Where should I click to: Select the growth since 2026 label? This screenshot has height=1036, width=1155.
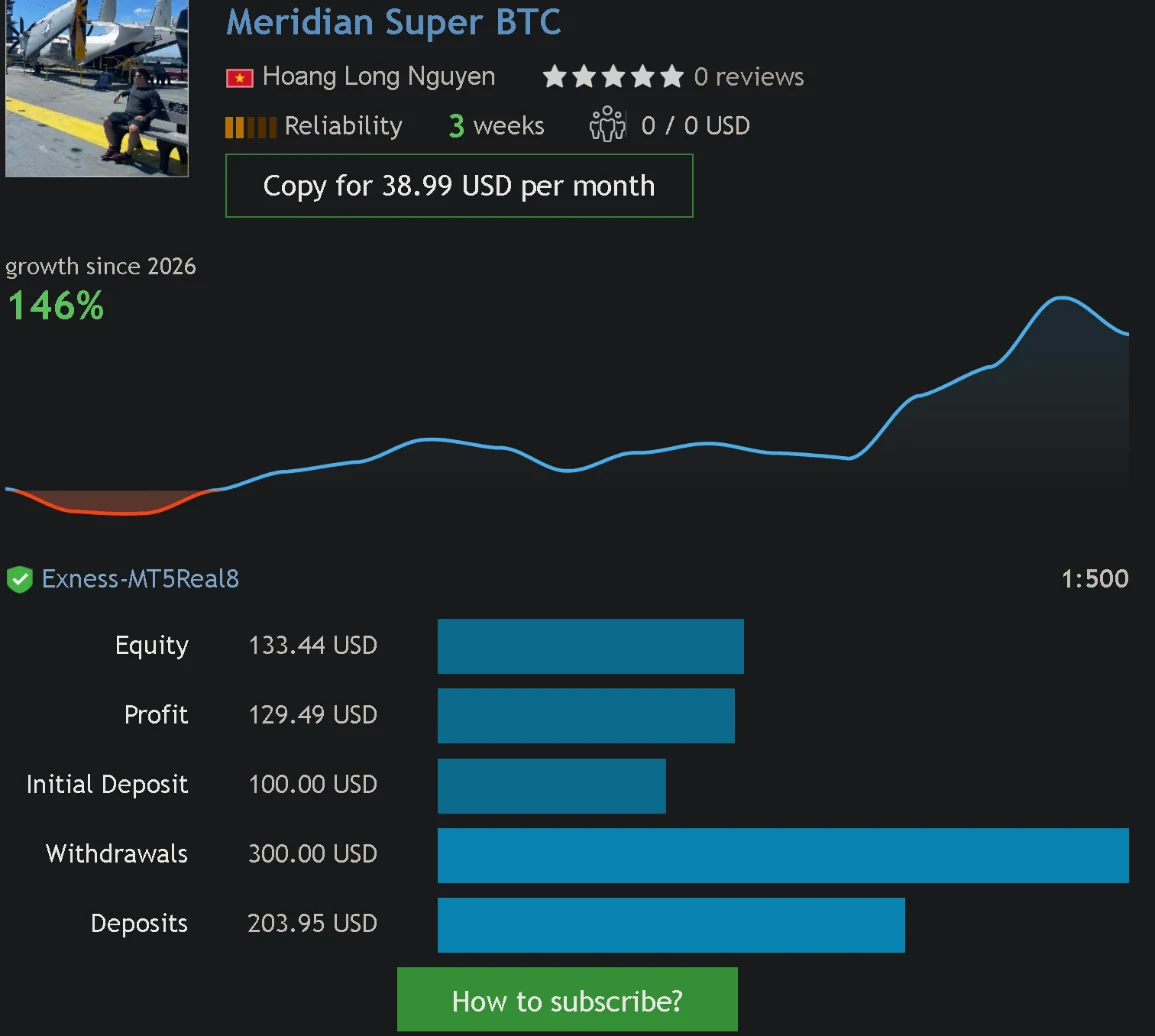click(x=101, y=266)
